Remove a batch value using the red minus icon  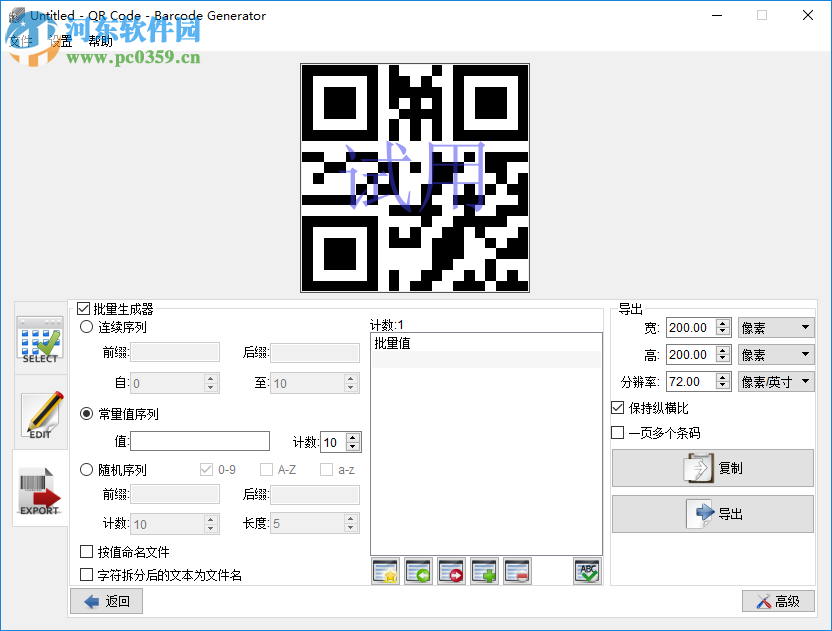(517, 571)
